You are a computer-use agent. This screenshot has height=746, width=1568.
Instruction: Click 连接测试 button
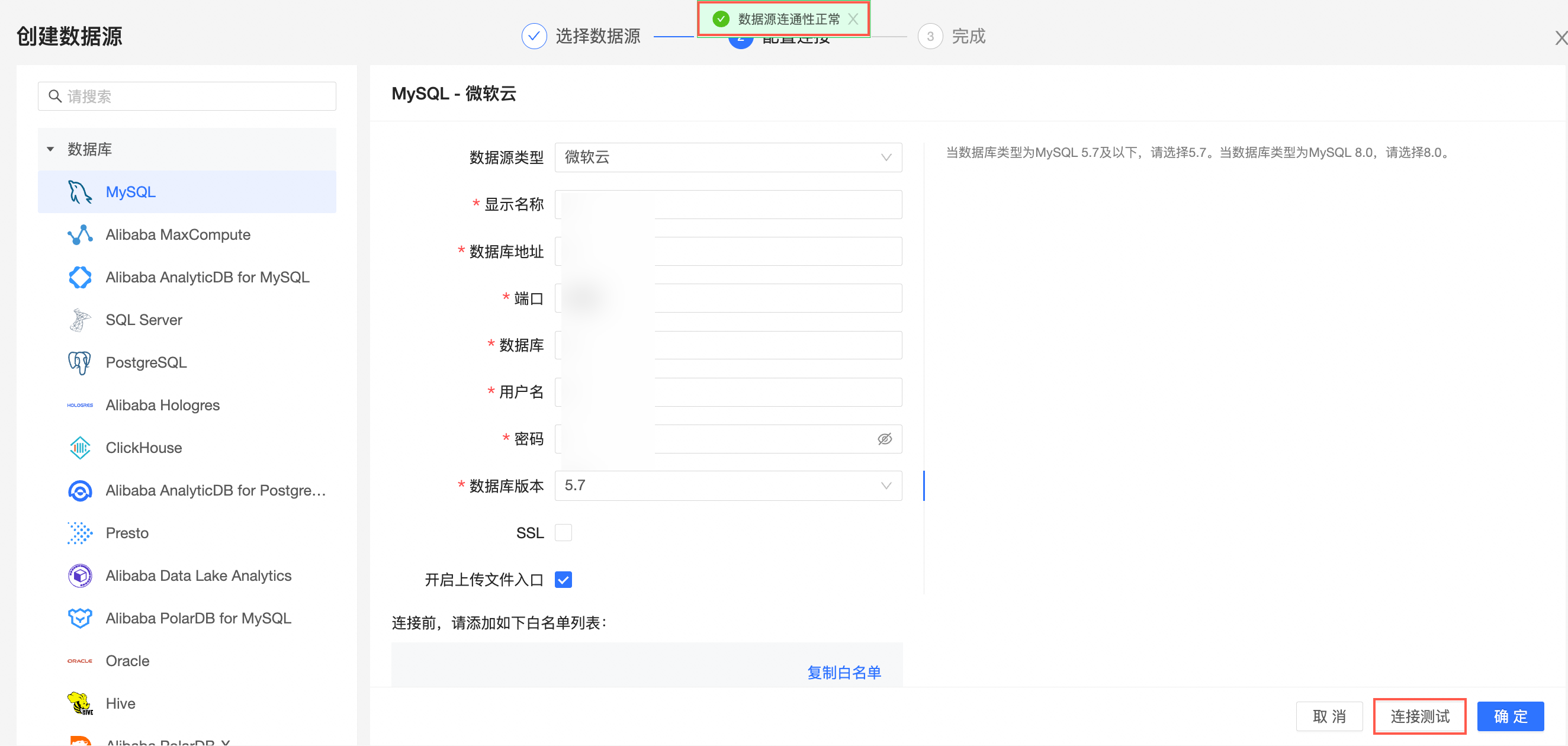coord(1419,716)
